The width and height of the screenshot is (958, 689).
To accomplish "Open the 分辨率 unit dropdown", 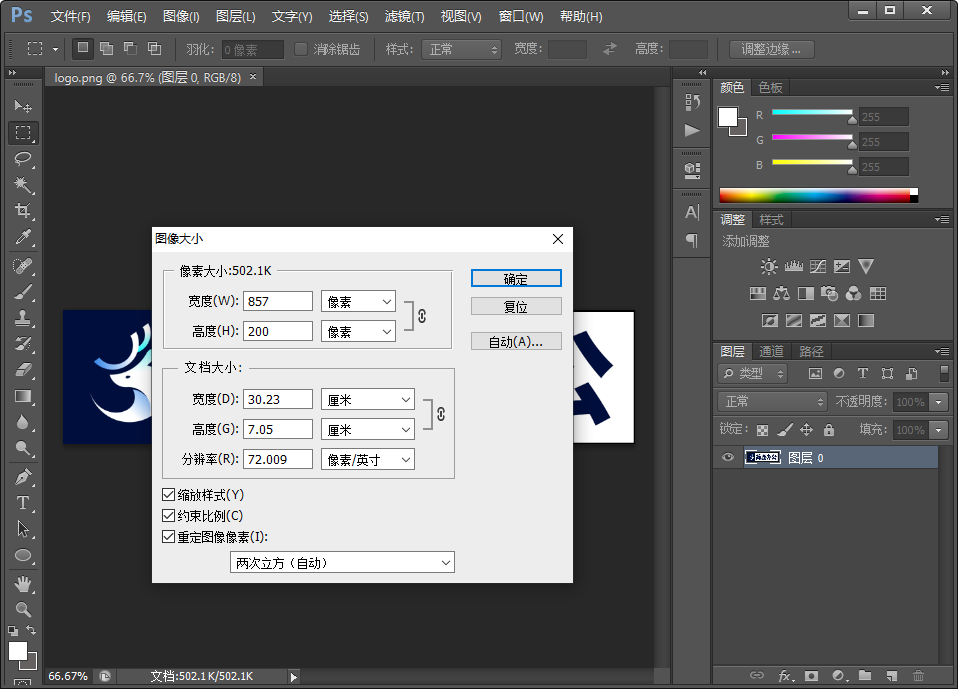I will (367, 459).
